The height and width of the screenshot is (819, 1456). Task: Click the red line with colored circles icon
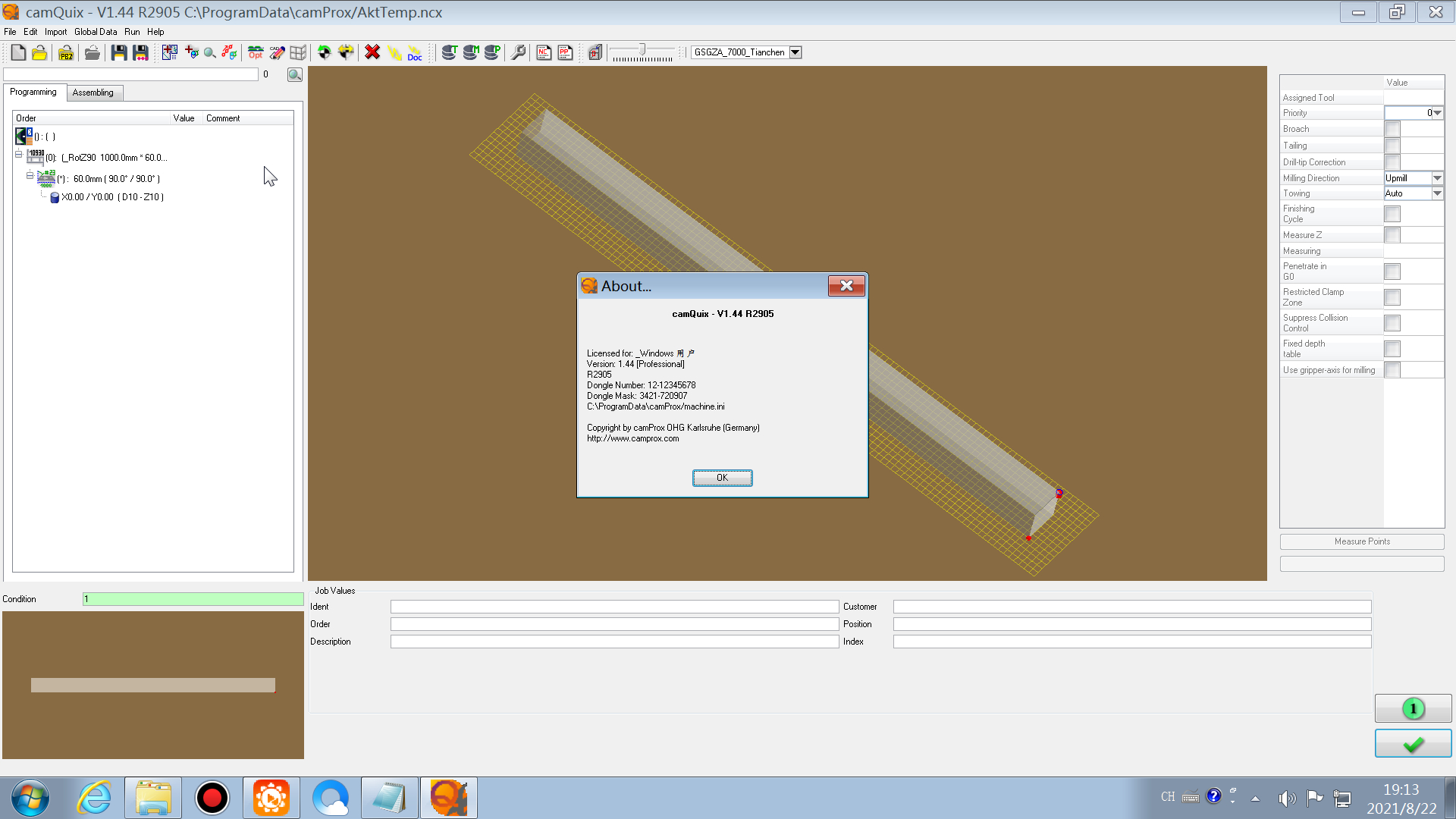tap(229, 52)
